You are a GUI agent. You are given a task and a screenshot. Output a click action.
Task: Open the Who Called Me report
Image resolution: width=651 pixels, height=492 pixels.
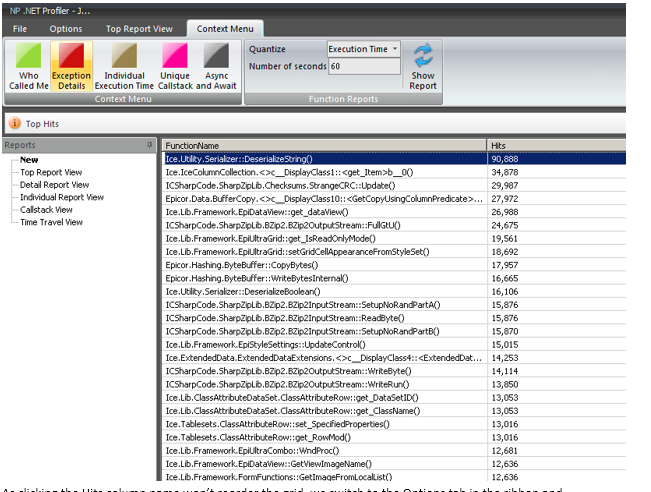coord(29,66)
